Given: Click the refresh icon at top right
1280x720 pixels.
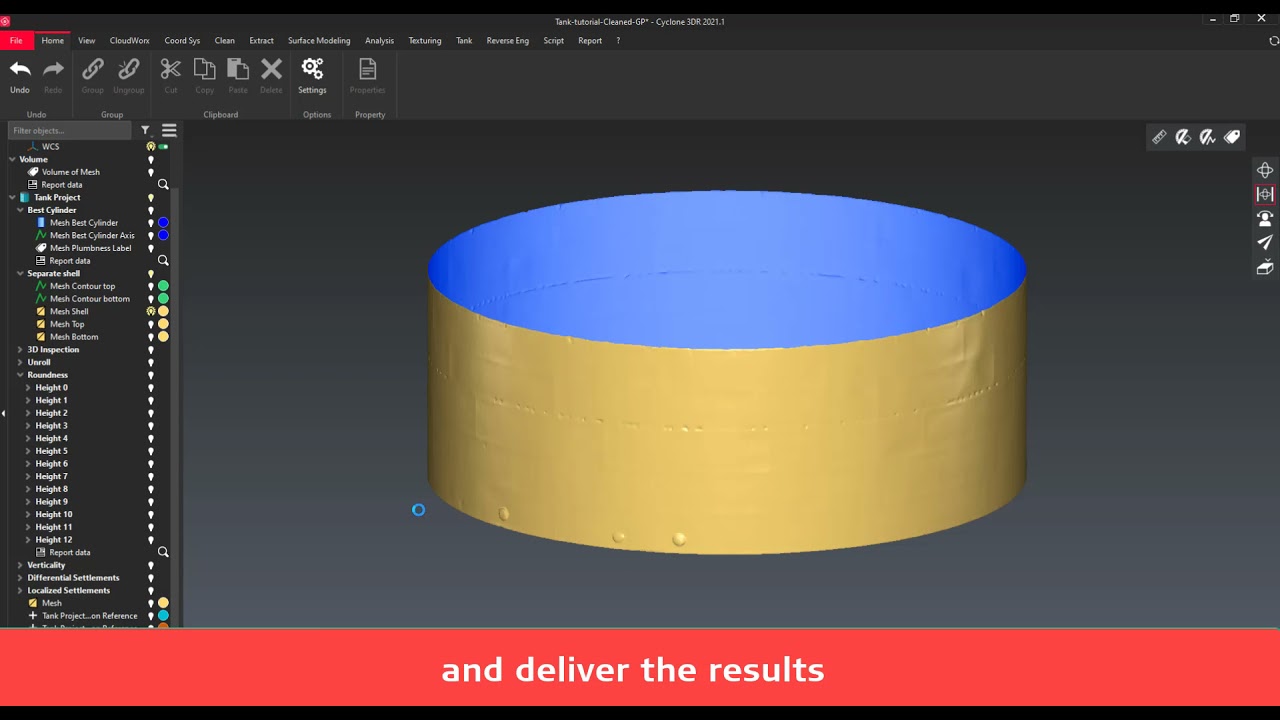Looking at the screenshot, I should (1273, 41).
